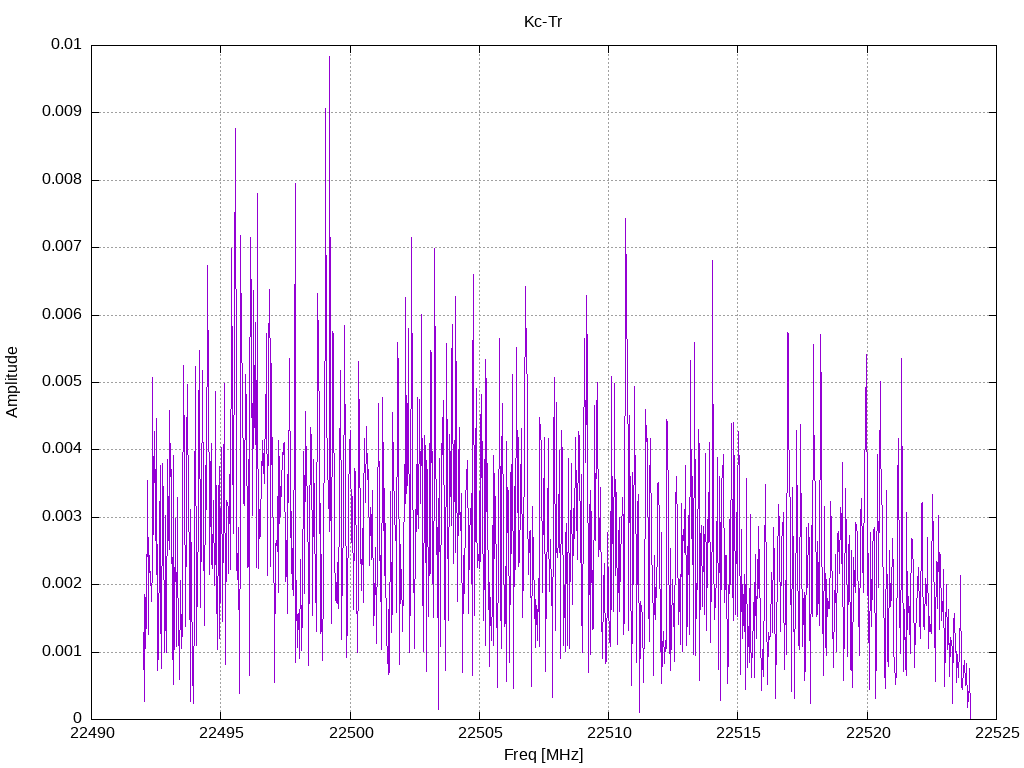
Task: Click the x-axis tick label 22505
Action: pos(480,733)
